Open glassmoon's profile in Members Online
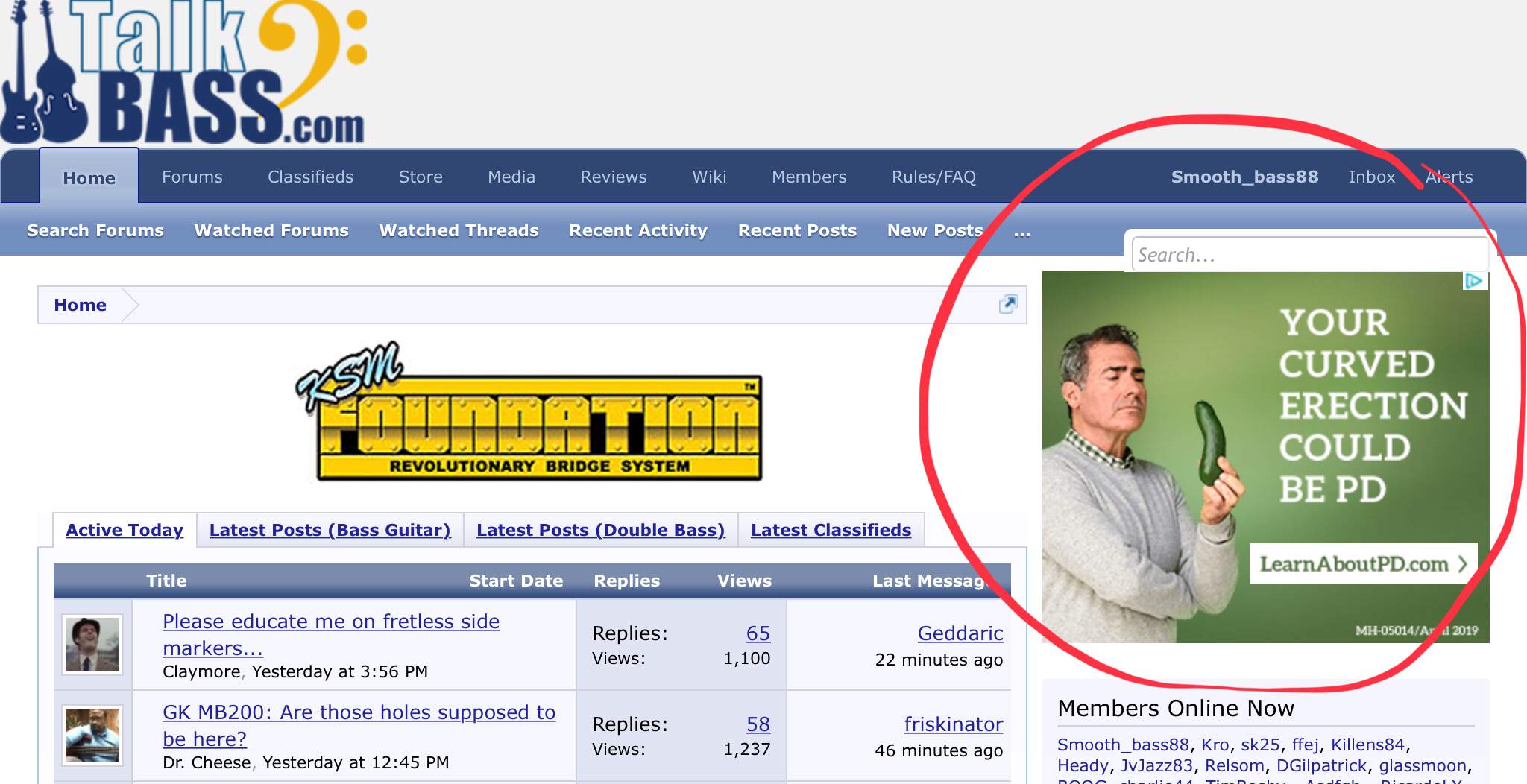1527x784 pixels. tap(1423, 765)
